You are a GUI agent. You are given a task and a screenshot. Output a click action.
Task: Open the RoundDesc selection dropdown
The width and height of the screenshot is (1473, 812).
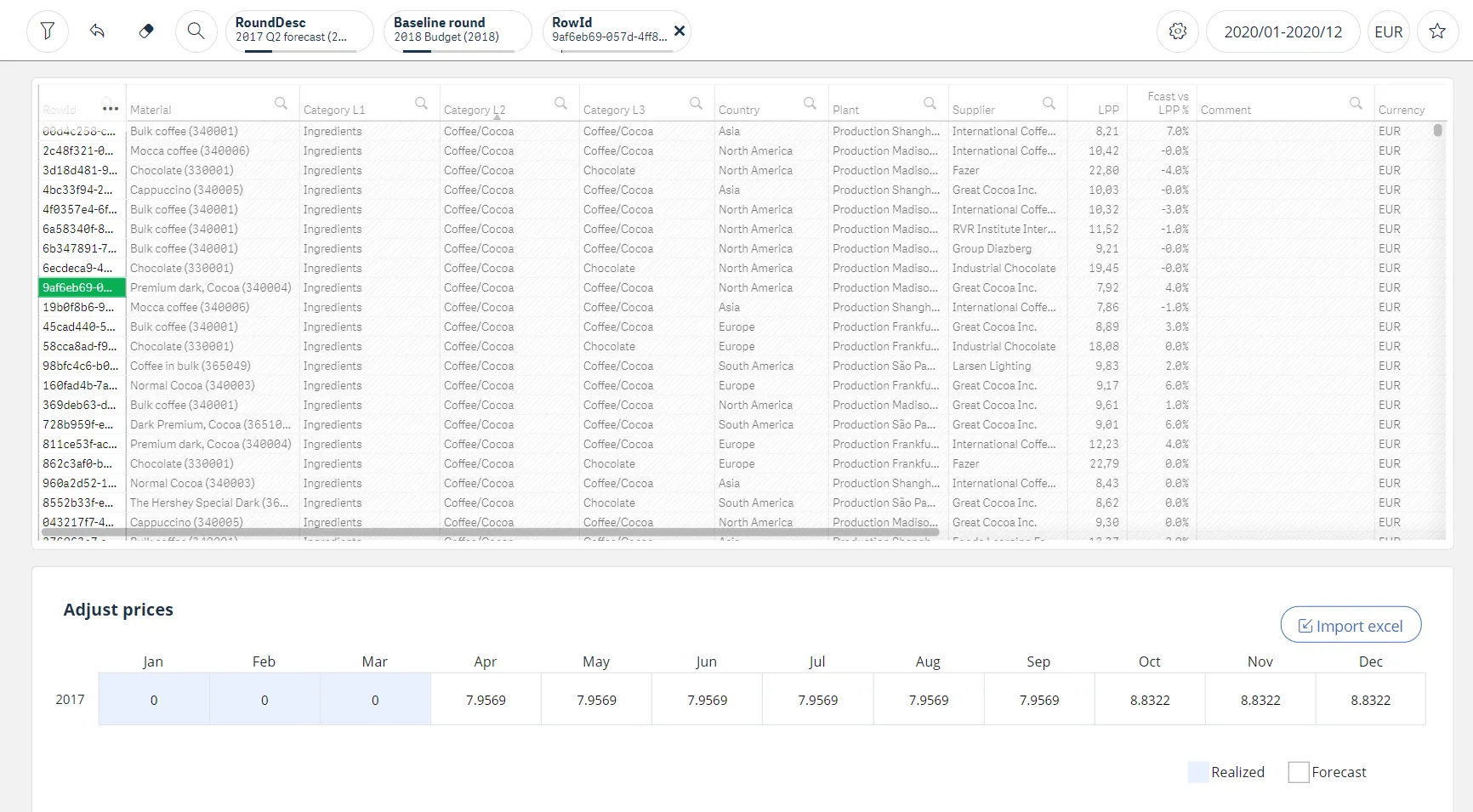pyautogui.click(x=299, y=31)
